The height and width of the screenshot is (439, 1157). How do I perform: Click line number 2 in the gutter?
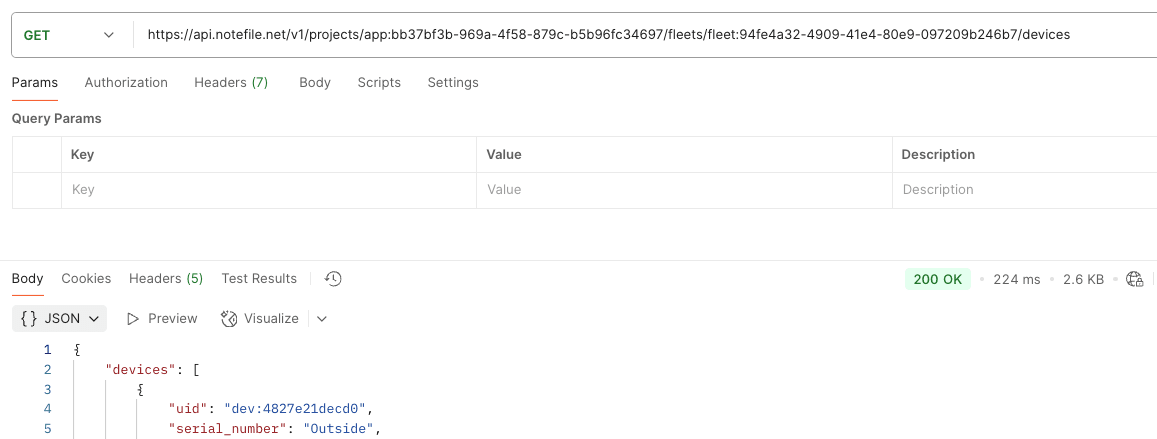(48, 370)
